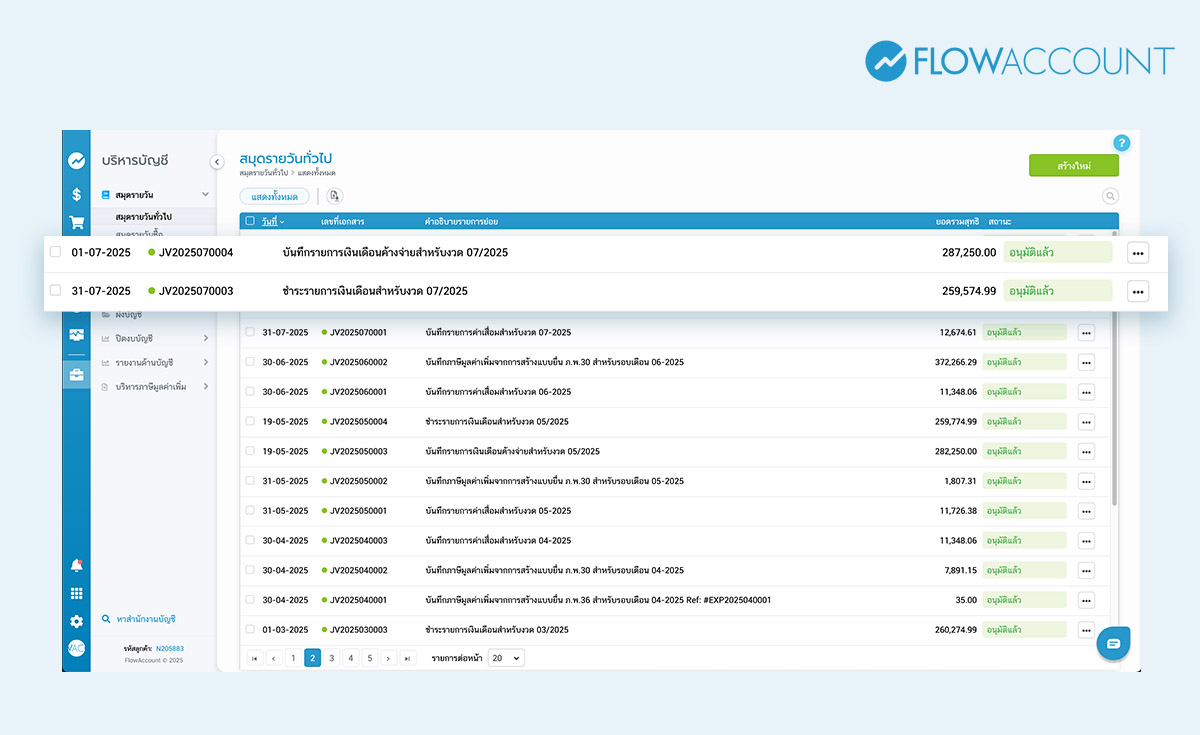The height and width of the screenshot is (735, 1200).
Task: Open the shopping cart purchases icon
Action: click(76, 222)
